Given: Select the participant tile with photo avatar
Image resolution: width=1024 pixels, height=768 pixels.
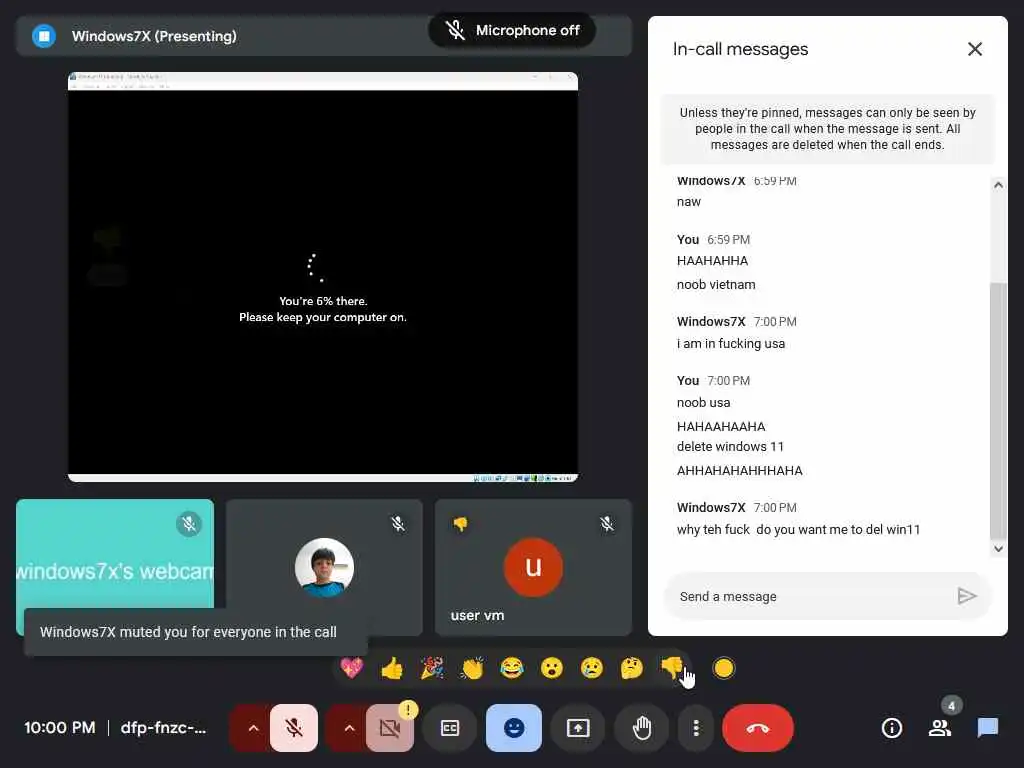Looking at the screenshot, I should [324, 567].
